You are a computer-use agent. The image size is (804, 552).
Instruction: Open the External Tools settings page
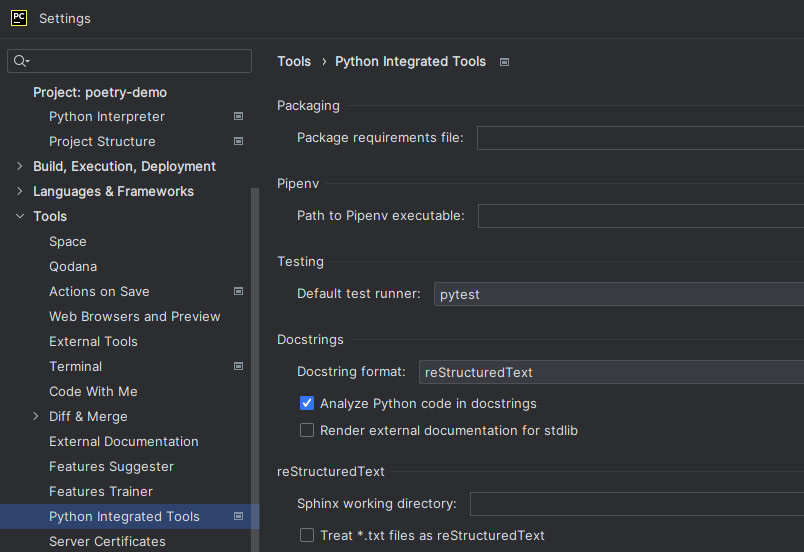[93, 342]
